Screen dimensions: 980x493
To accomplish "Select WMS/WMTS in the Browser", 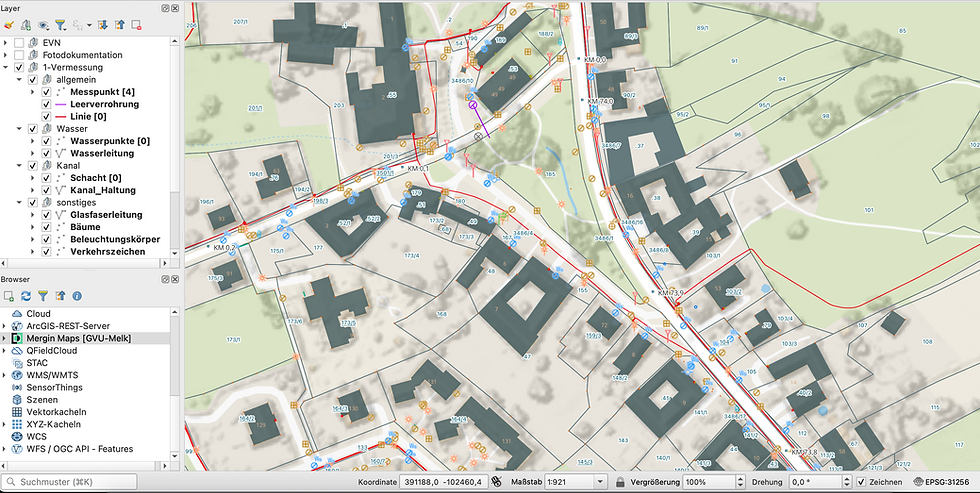I will click(52, 375).
